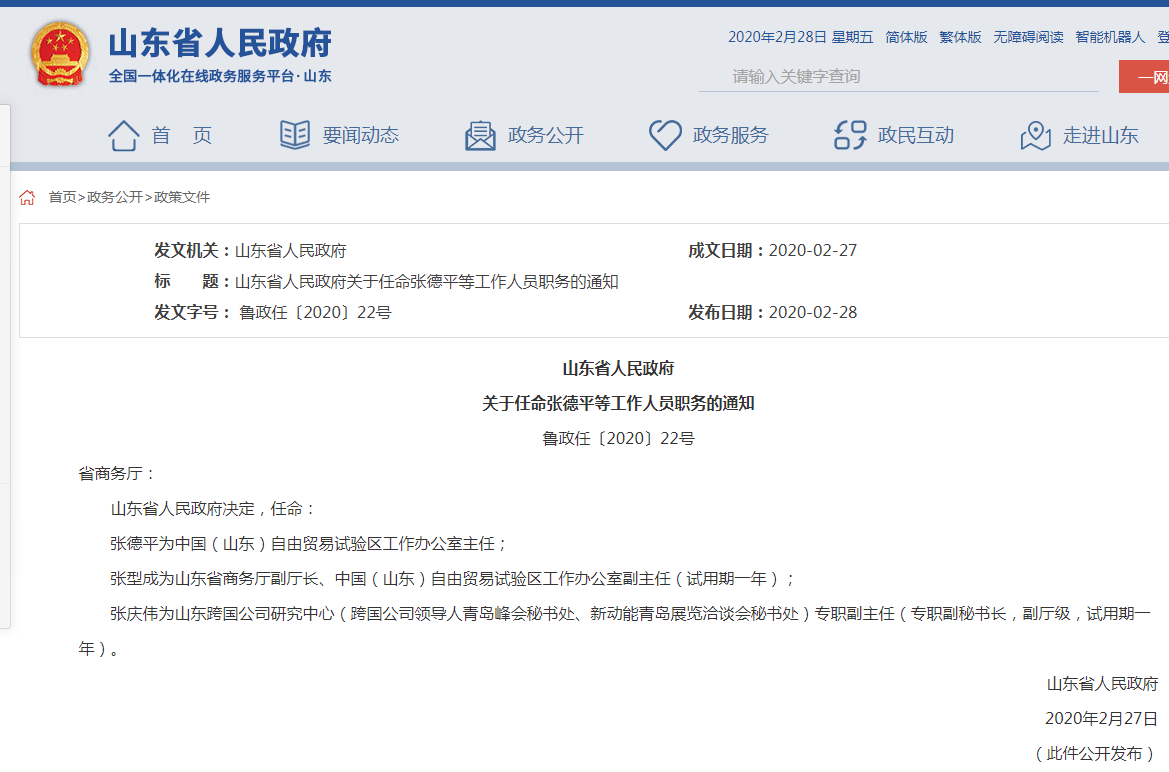Click the 政策文件 breadcrumb link
Screen dimensions: 1169x772
tap(182, 198)
